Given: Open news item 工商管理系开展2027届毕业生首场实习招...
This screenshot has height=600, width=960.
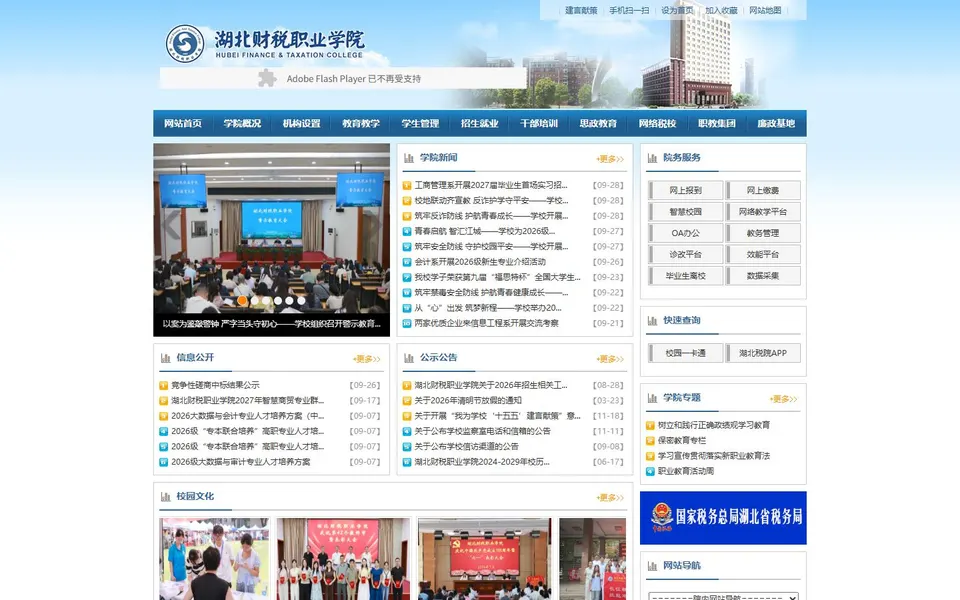Looking at the screenshot, I should [491, 185].
